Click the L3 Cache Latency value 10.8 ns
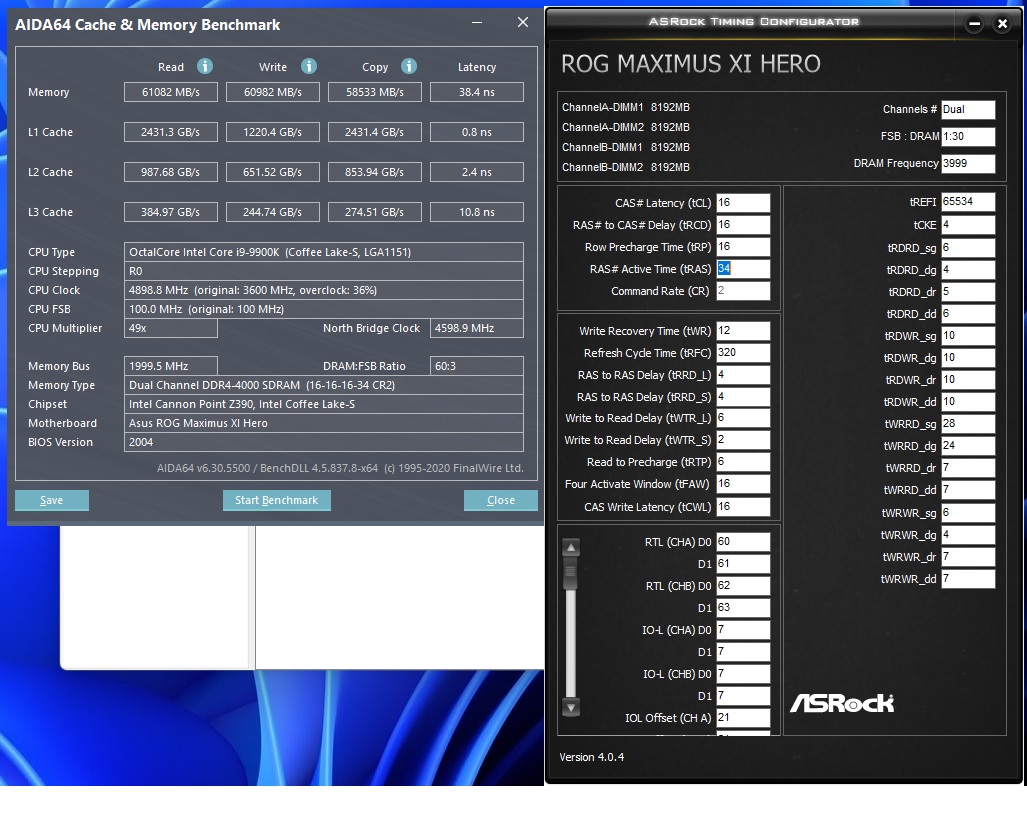Screen dimensions: 1027x821 pyautogui.click(x=477, y=212)
